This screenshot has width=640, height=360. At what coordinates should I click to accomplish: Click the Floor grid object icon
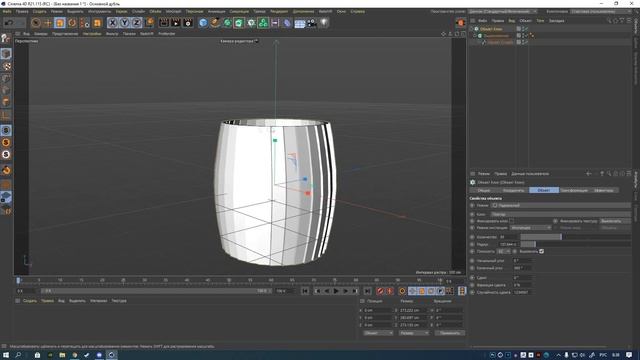pyautogui.click(x=300, y=23)
